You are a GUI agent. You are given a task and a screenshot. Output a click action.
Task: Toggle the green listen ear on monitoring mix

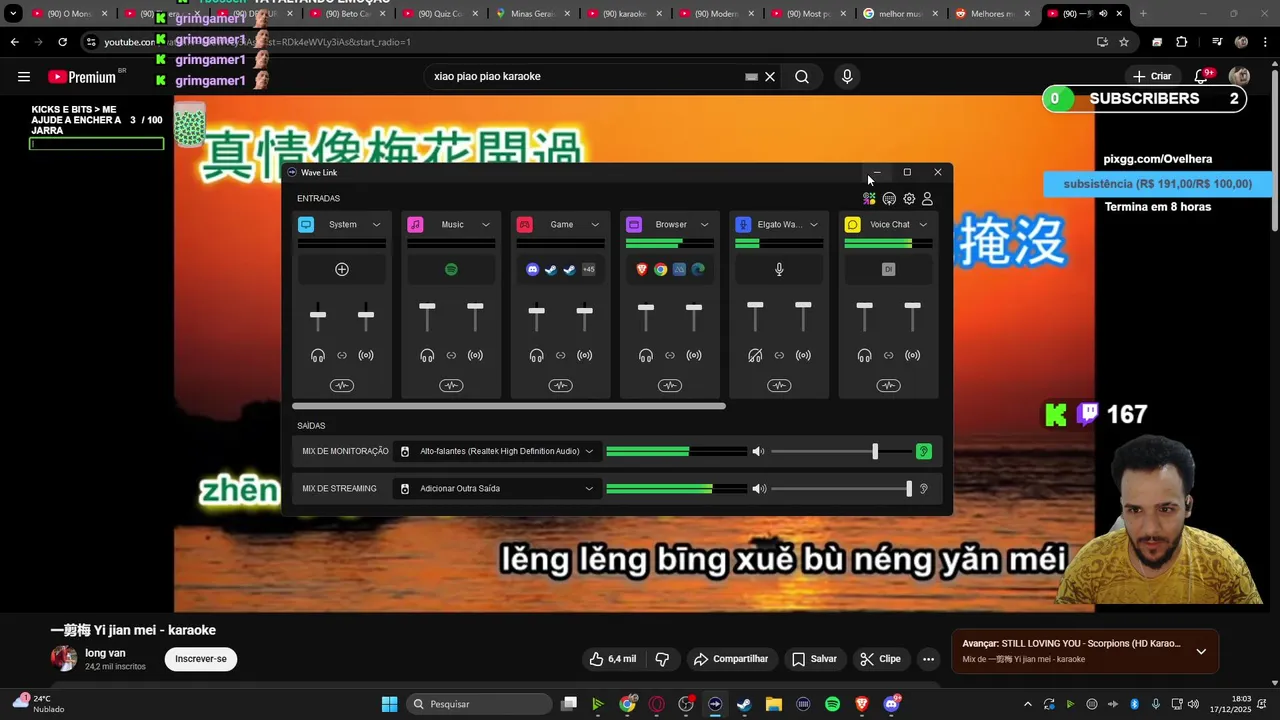coord(924,451)
